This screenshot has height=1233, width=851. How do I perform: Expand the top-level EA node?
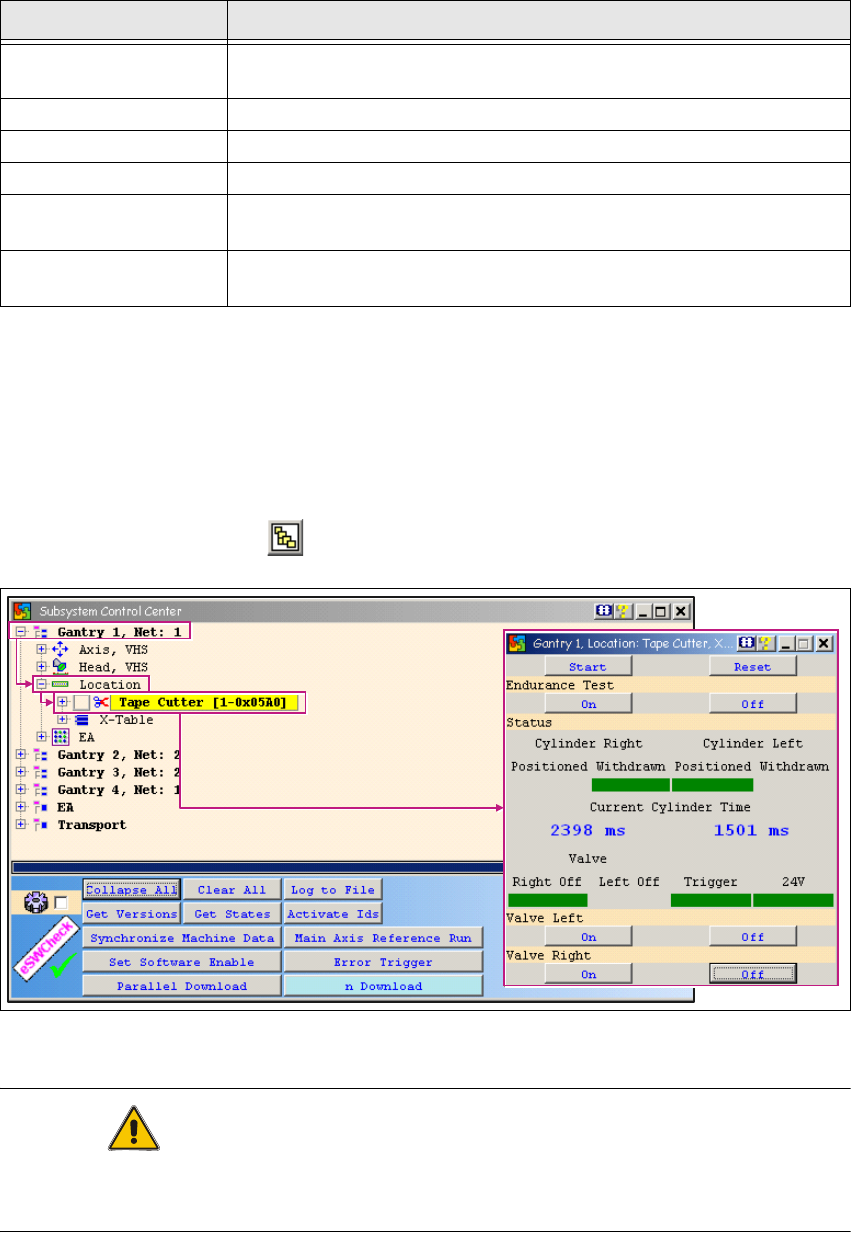(21, 807)
